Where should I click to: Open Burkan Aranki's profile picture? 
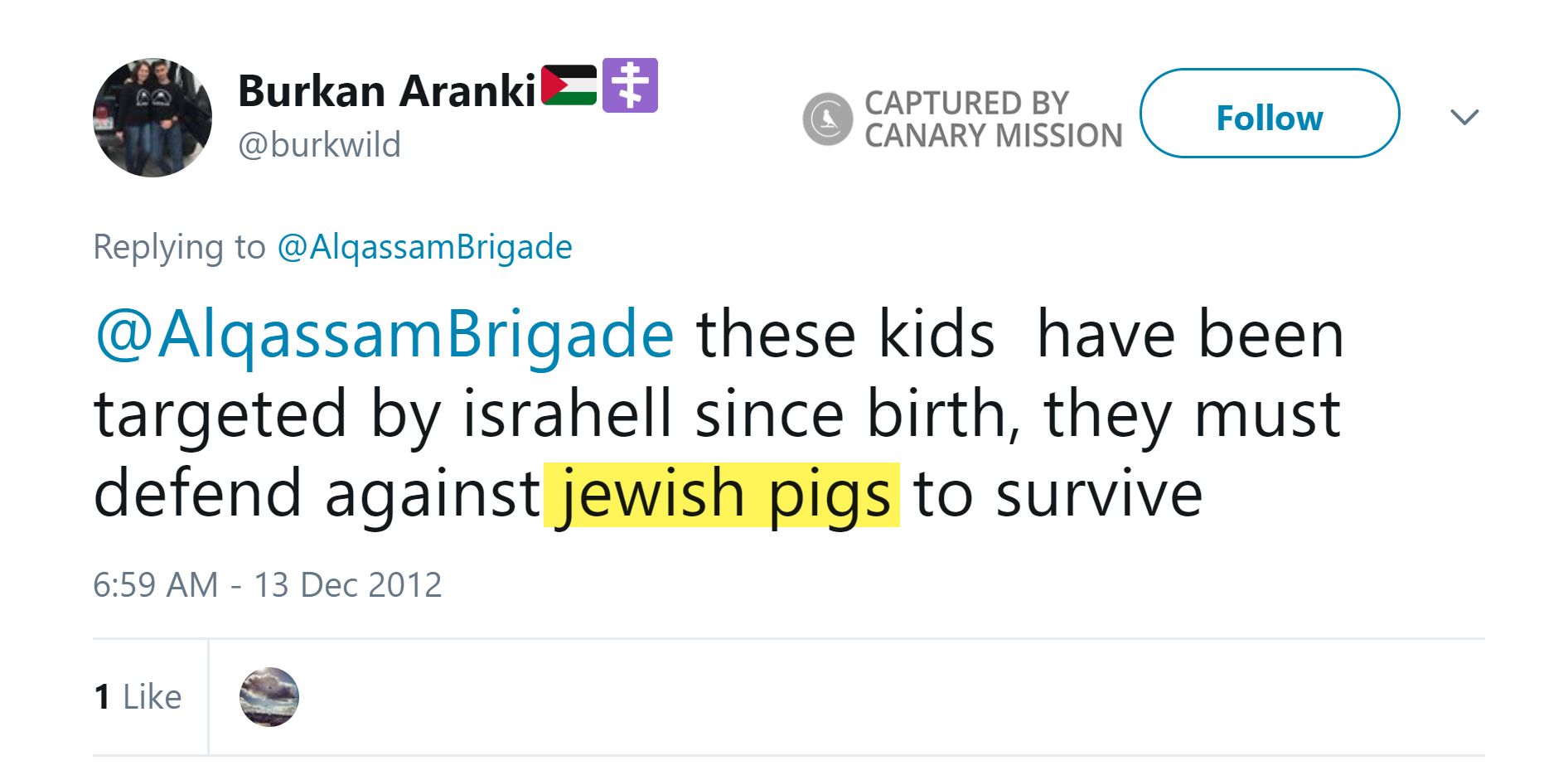pyautogui.click(x=152, y=118)
